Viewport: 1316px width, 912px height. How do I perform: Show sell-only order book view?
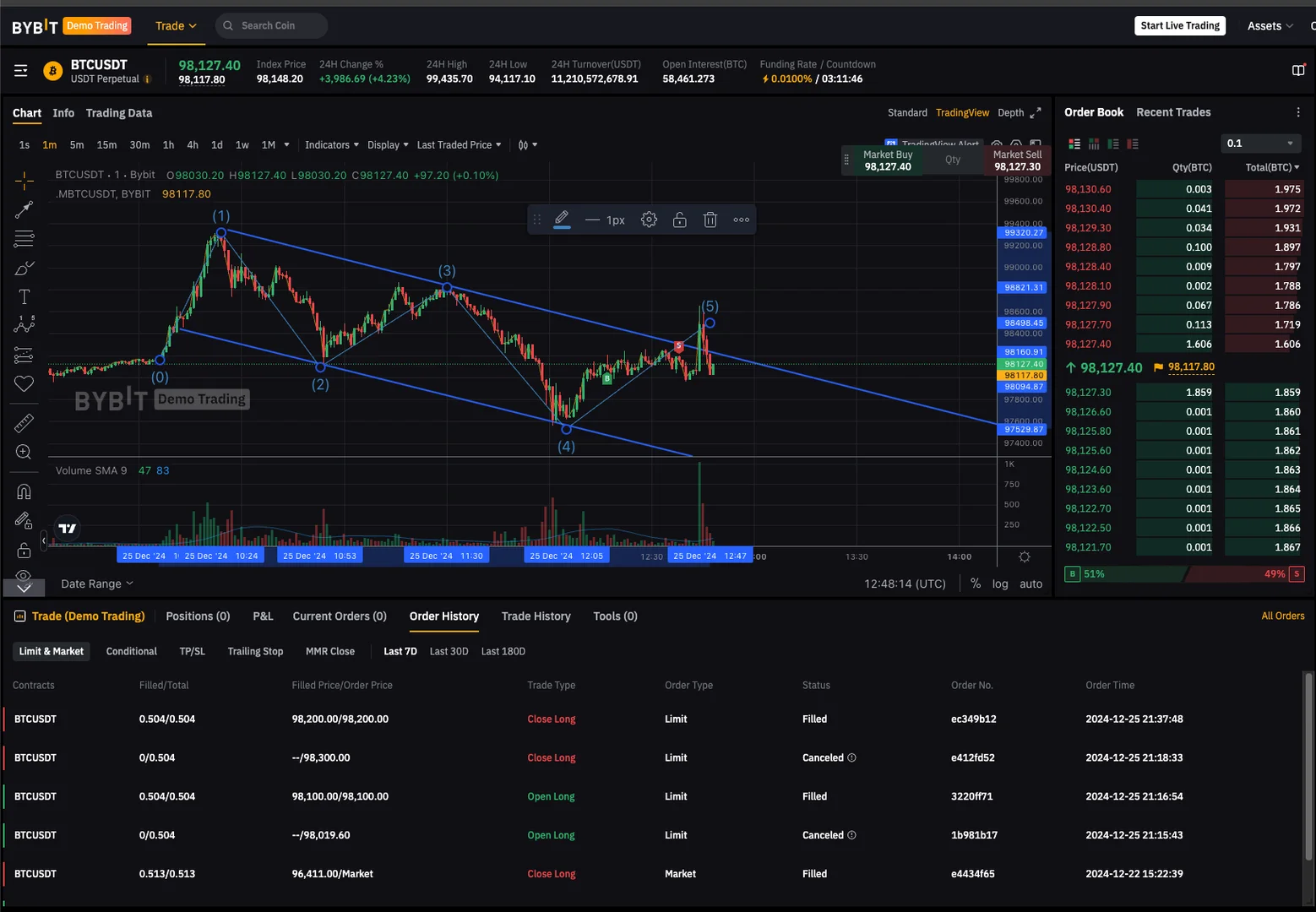pos(1133,144)
